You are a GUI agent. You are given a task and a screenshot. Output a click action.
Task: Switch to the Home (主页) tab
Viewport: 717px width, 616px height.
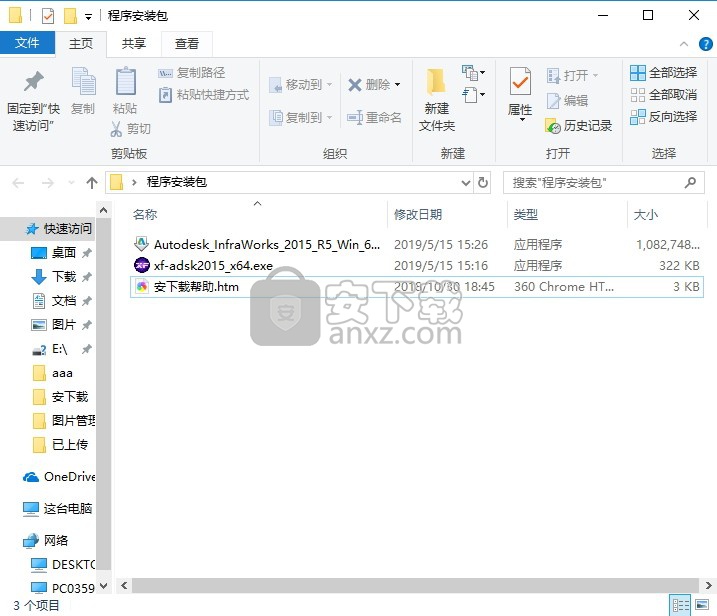coord(80,44)
